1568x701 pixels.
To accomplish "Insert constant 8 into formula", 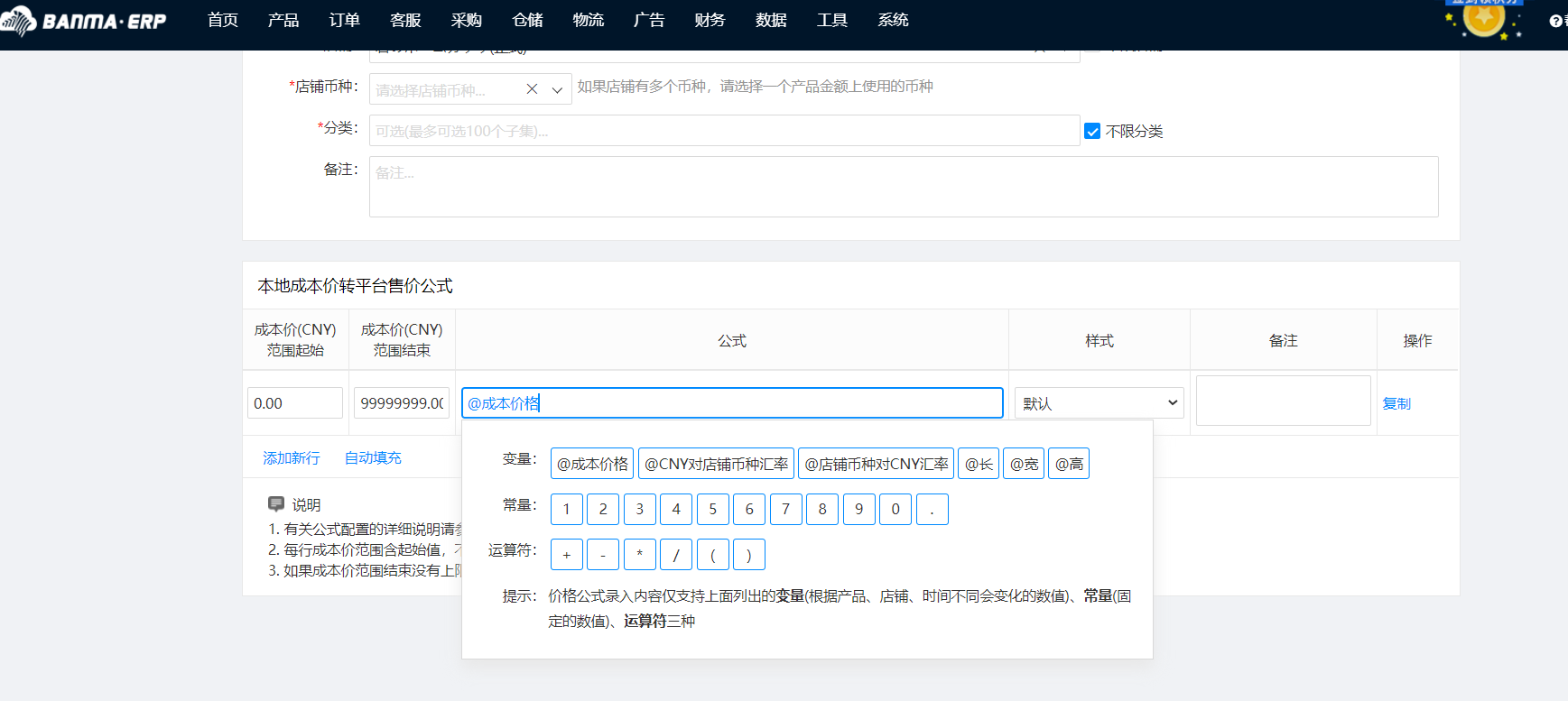I will pyautogui.click(x=822, y=509).
